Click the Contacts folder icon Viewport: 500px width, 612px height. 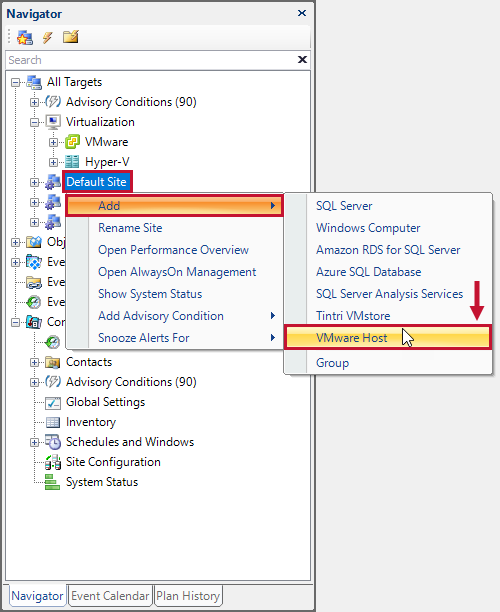click(x=53, y=362)
